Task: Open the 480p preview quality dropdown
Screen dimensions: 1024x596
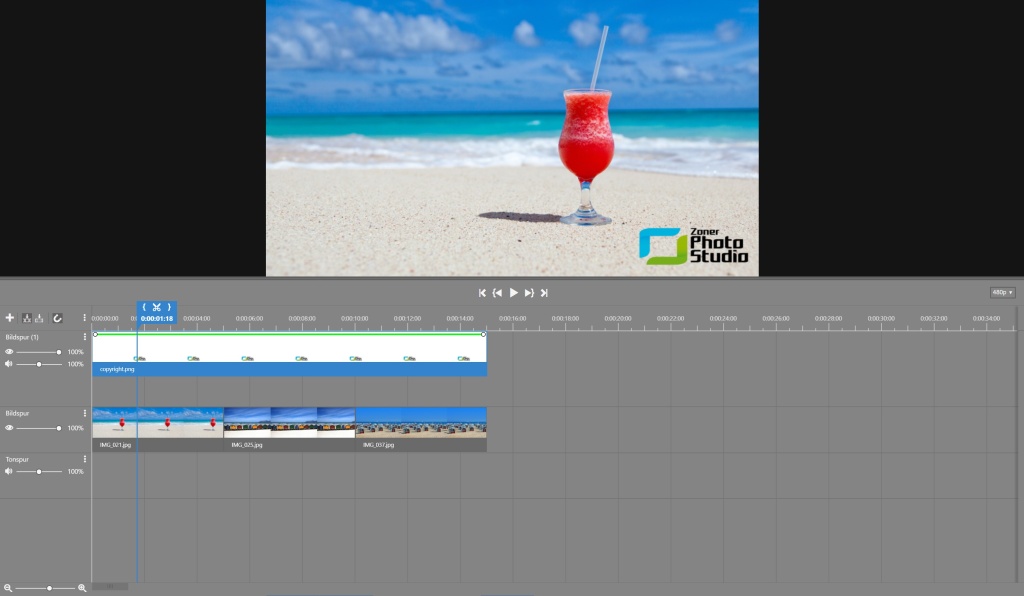Action: (1002, 292)
